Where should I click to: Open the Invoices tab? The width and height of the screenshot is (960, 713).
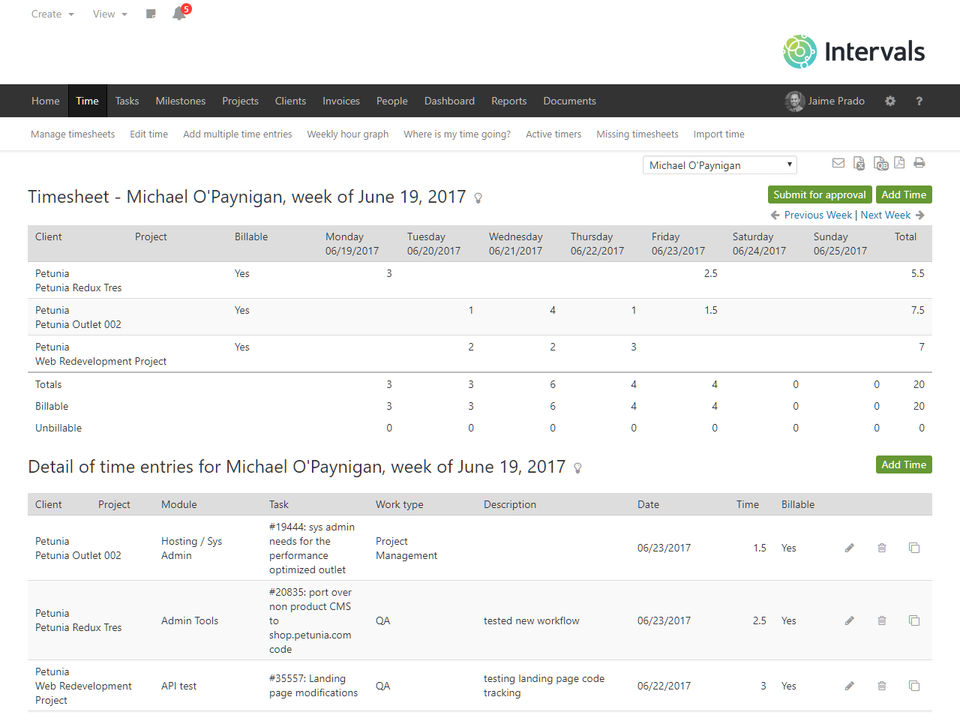pyautogui.click(x=341, y=101)
